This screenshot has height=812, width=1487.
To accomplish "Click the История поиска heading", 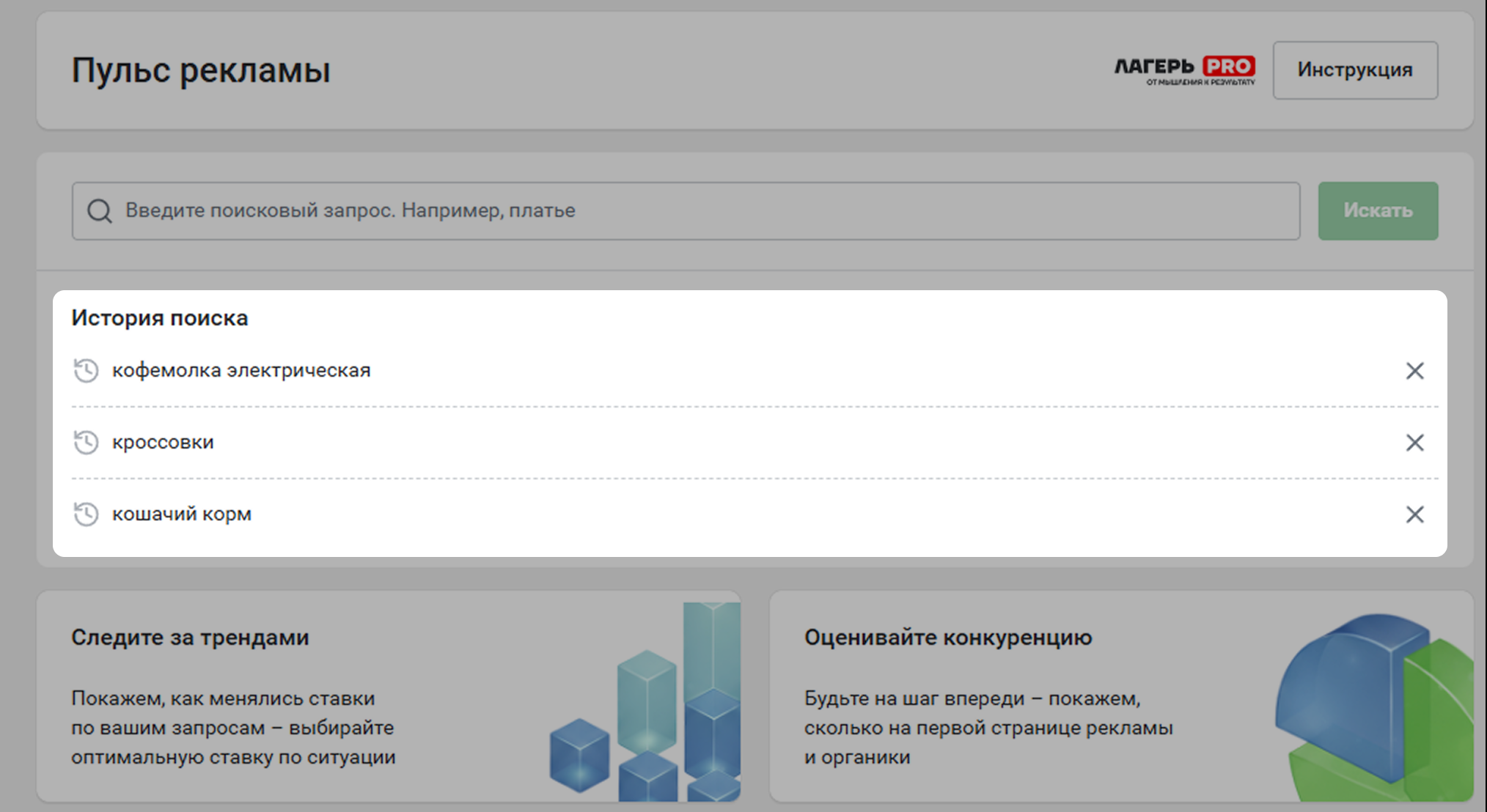I will 160,318.
